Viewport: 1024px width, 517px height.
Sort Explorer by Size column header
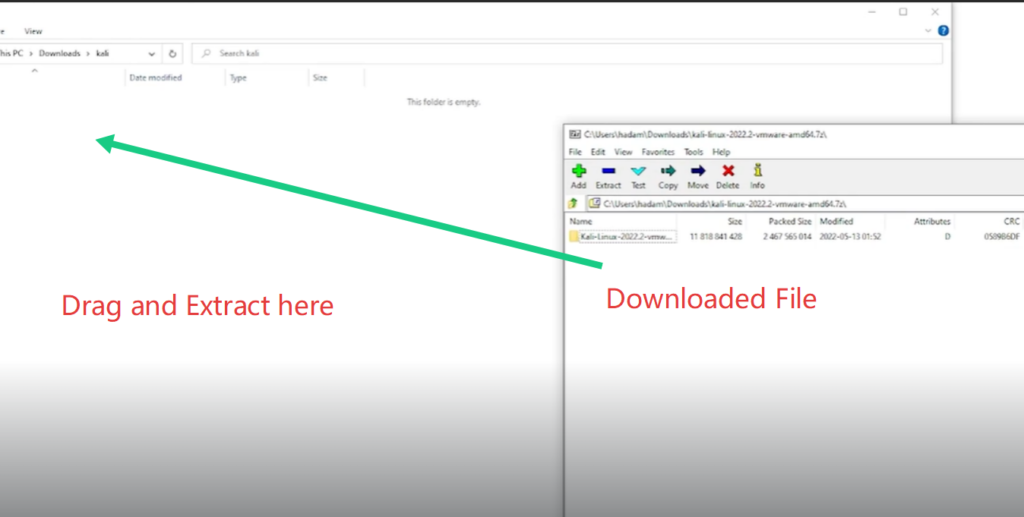tap(320, 78)
